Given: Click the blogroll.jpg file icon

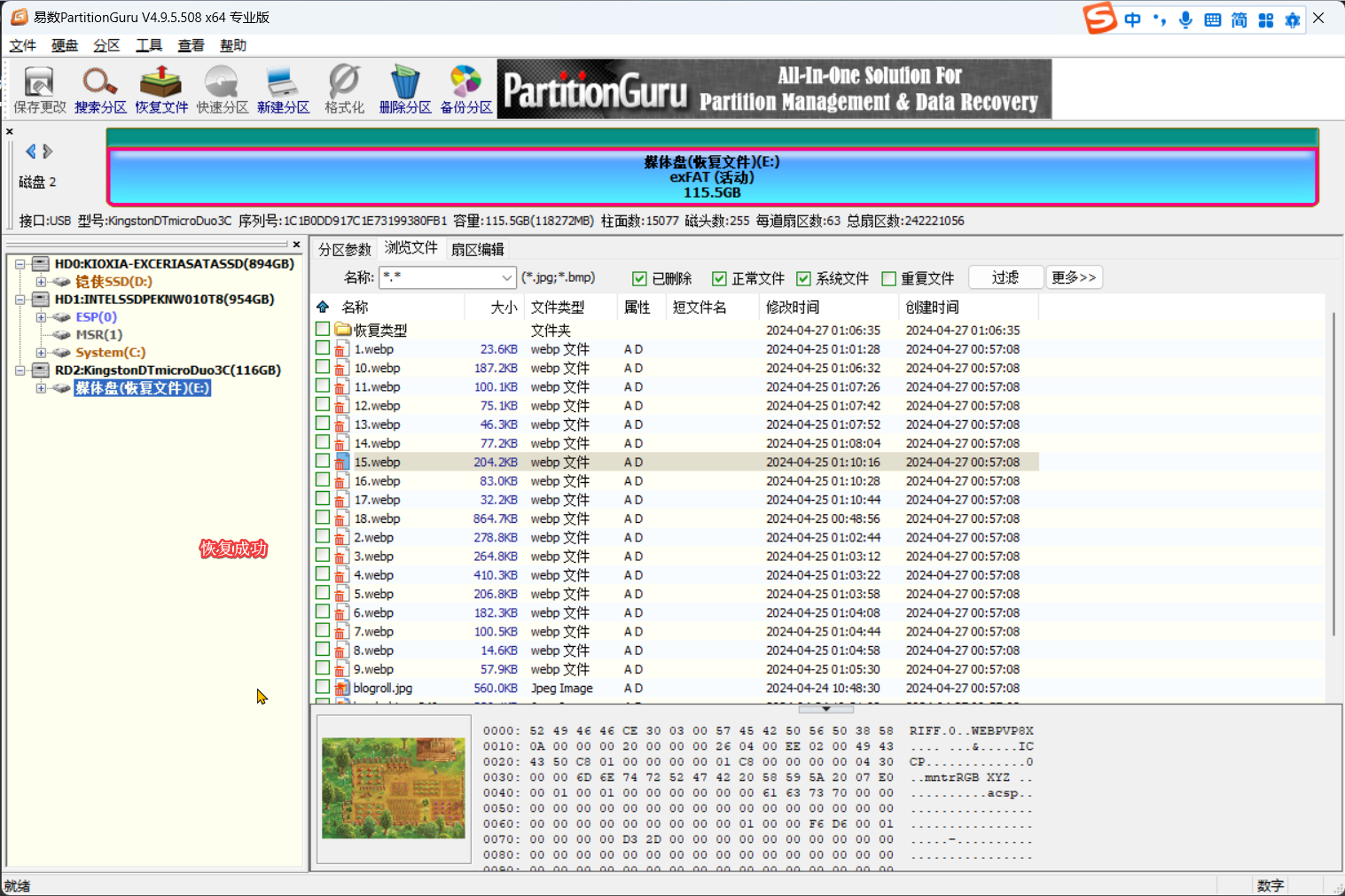Looking at the screenshot, I should [x=342, y=688].
